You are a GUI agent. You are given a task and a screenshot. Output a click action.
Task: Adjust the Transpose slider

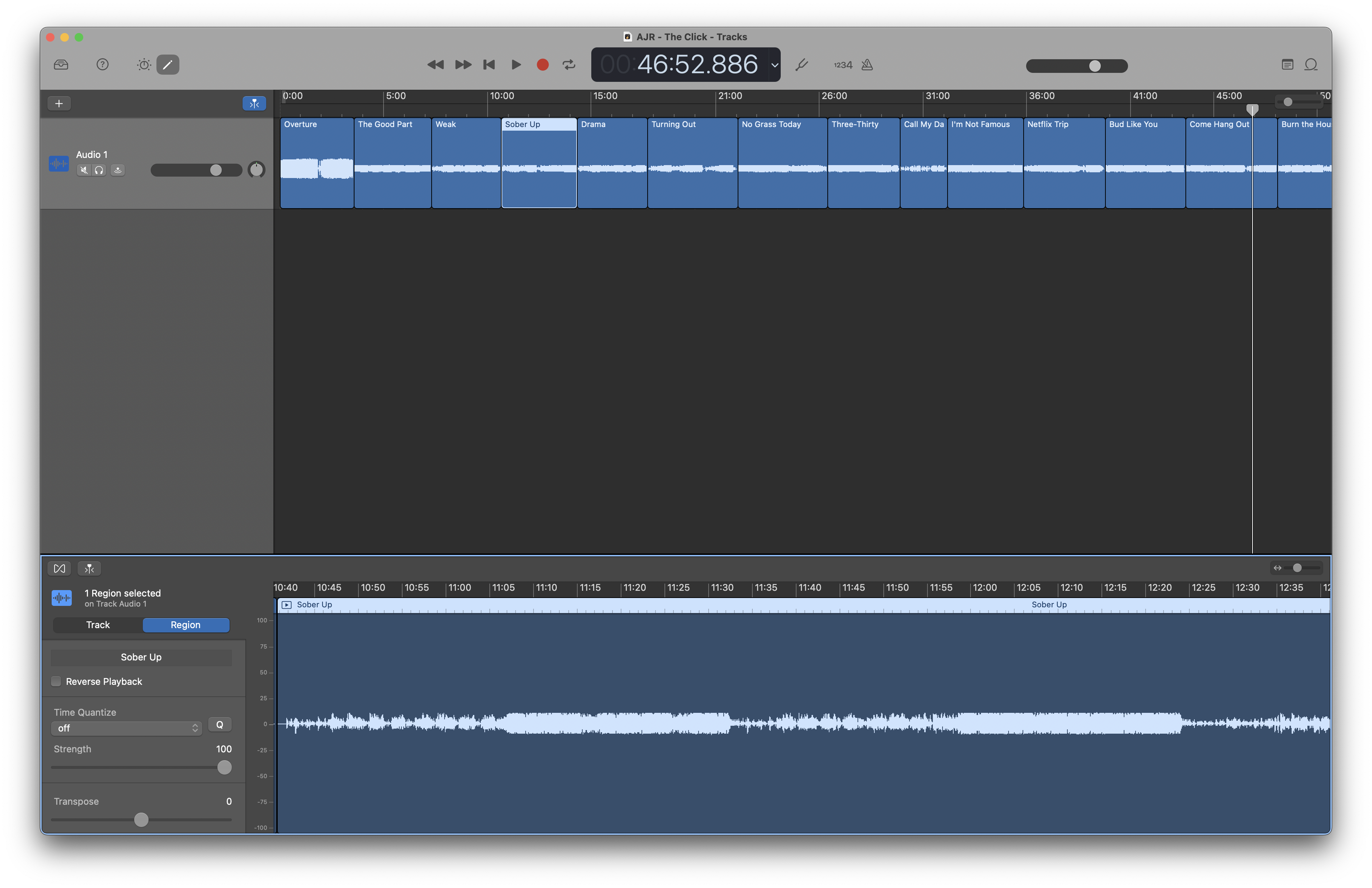tap(141, 819)
